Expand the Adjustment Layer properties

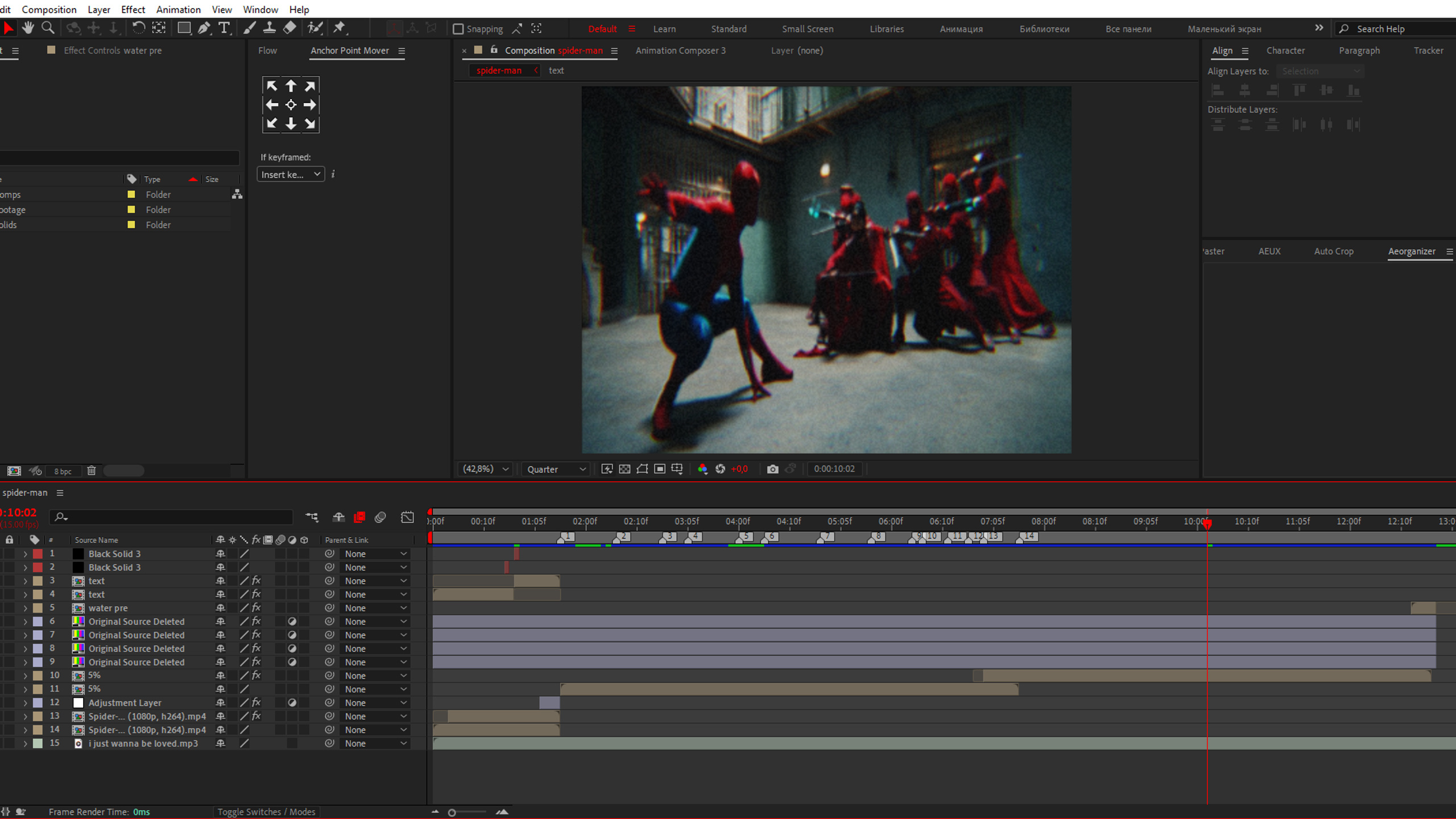tap(25, 703)
